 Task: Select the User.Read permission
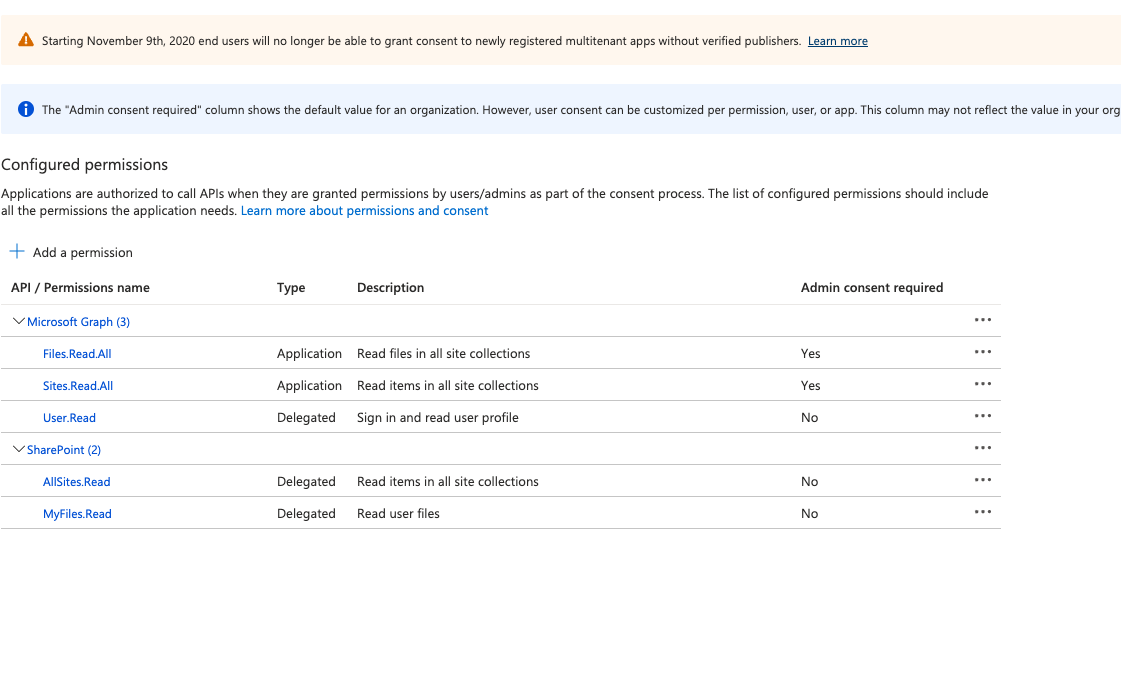[69, 417]
